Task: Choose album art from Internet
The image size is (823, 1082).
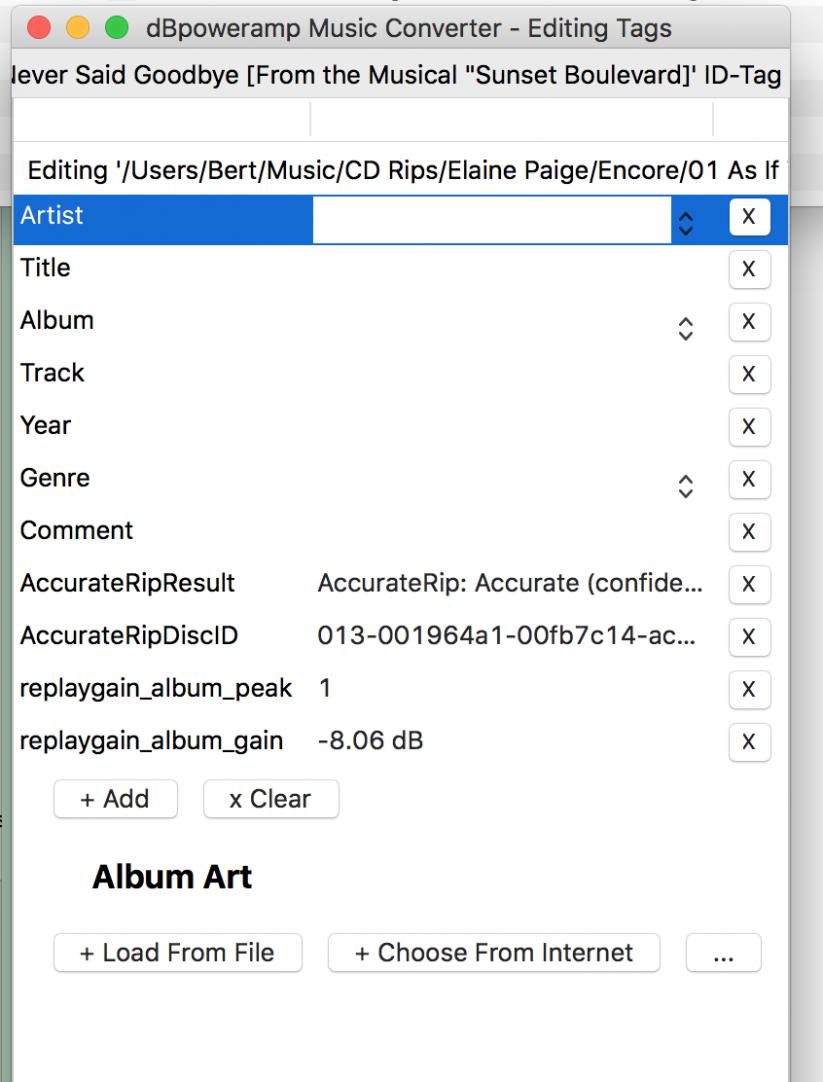Action: click(494, 953)
